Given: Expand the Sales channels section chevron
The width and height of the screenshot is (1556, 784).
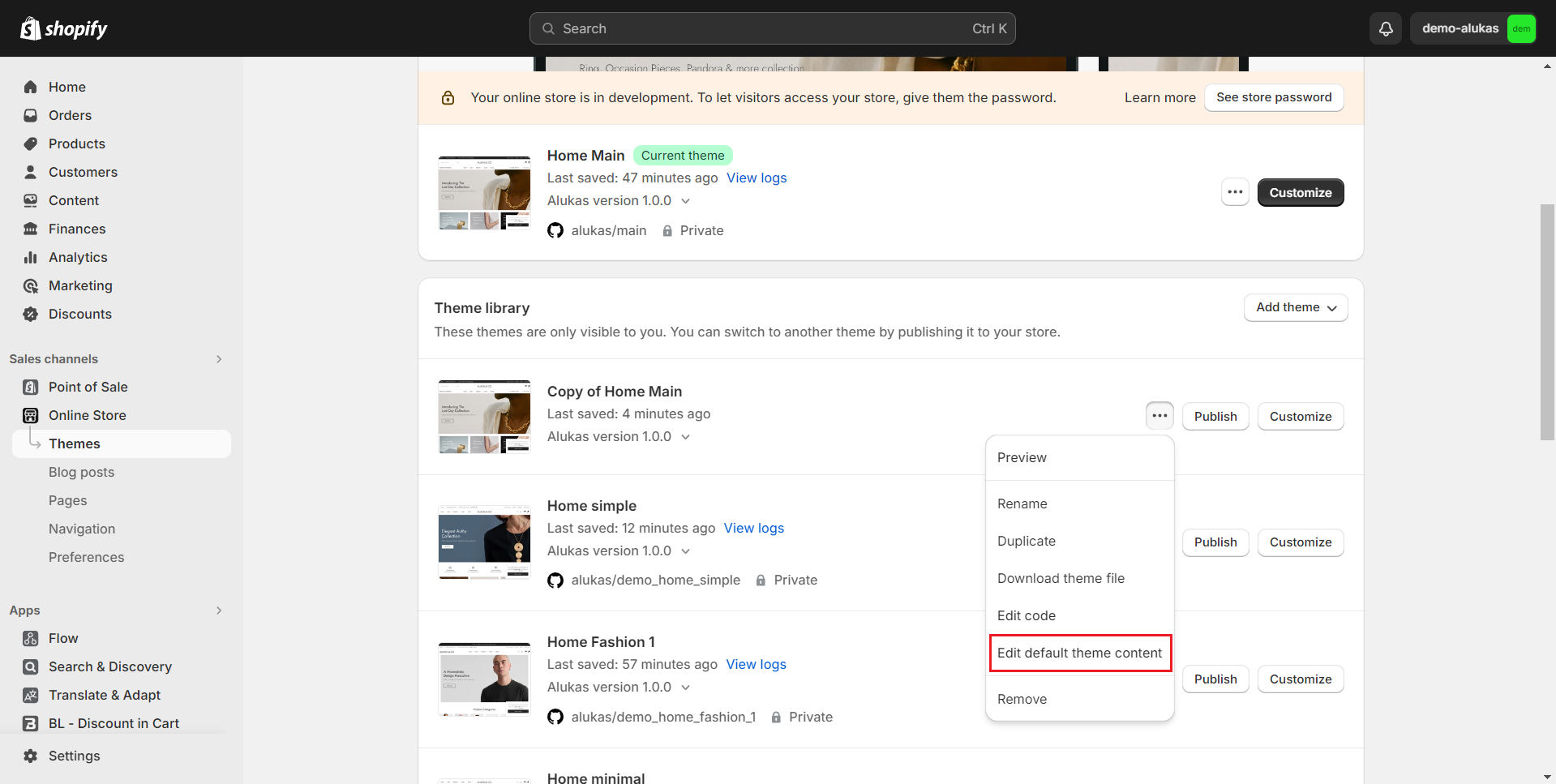Looking at the screenshot, I should 219,359.
